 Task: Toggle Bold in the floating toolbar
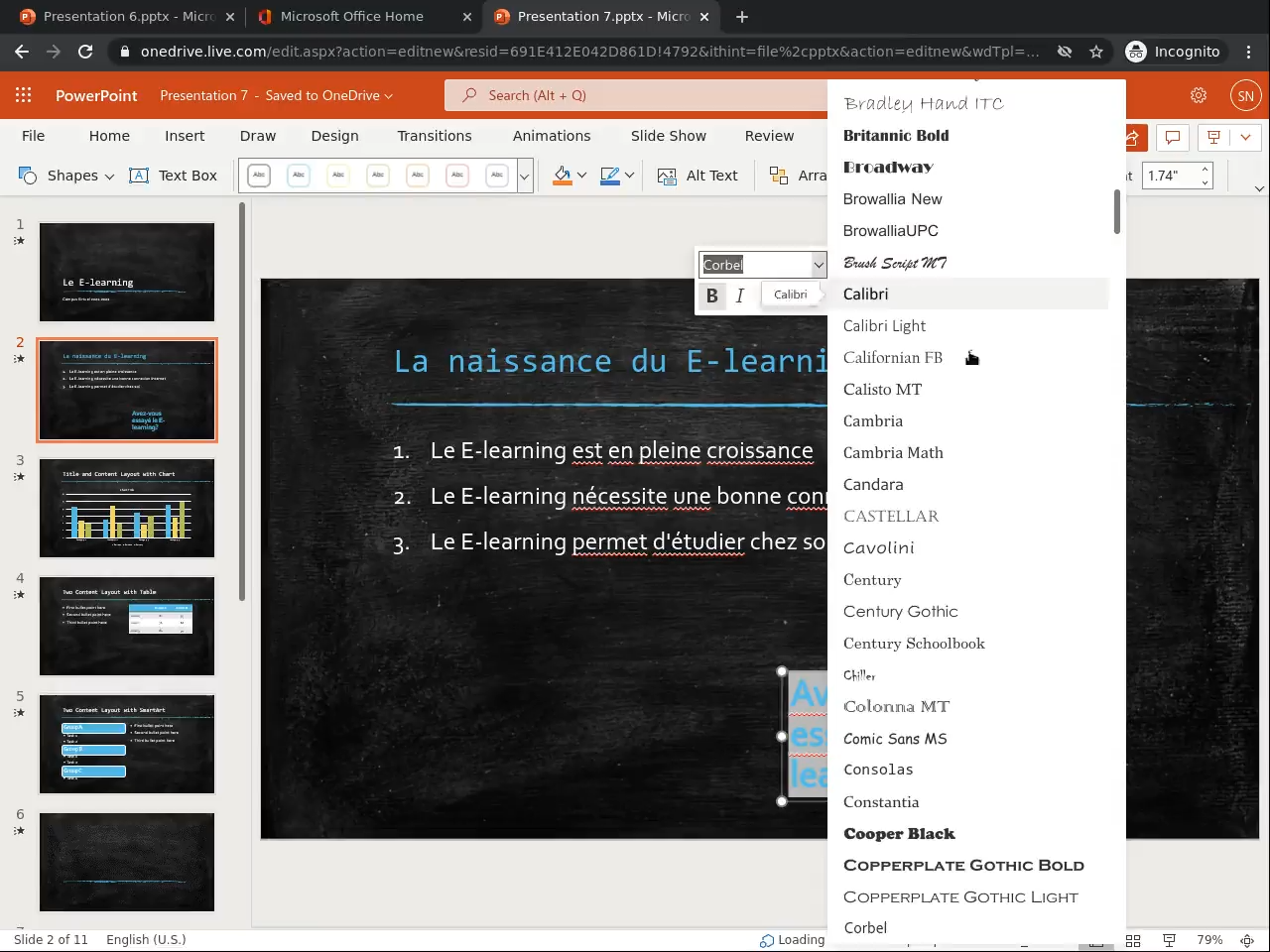tap(711, 296)
